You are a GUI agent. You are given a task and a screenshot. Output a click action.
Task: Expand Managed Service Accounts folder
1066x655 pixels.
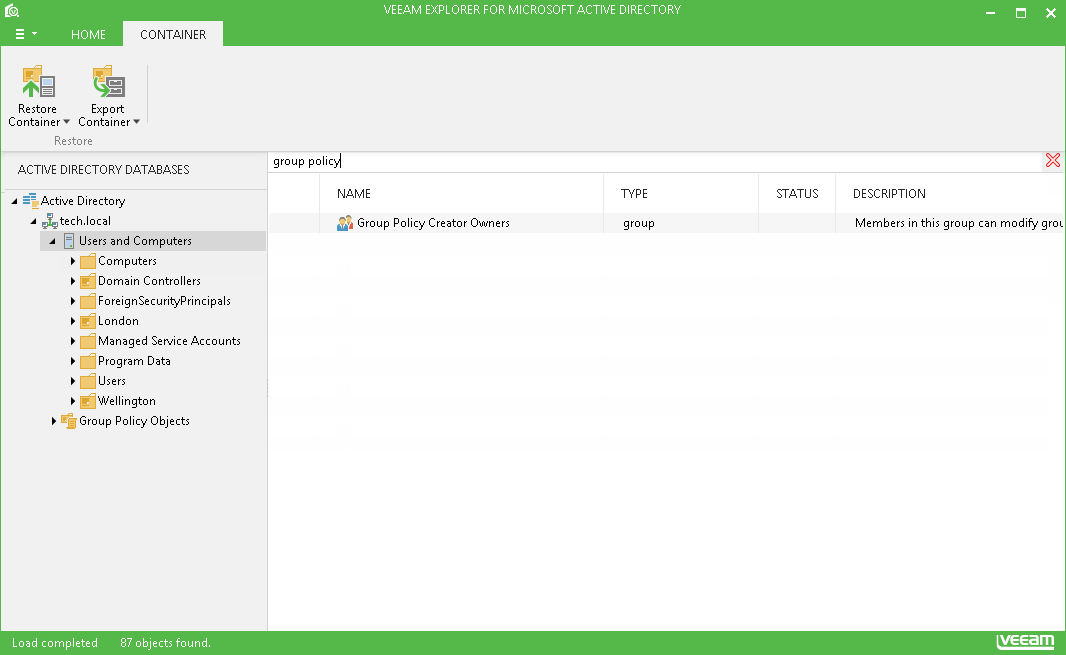click(x=73, y=341)
